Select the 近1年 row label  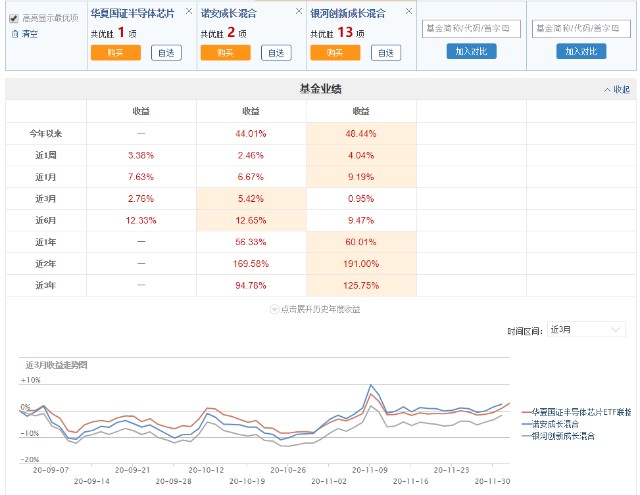(x=45, y=242)
